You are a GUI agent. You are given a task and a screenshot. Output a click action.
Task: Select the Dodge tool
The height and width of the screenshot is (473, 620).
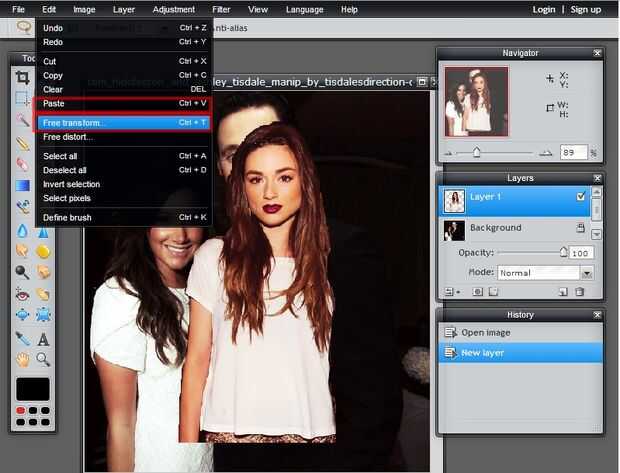click(x=23, y=272)
